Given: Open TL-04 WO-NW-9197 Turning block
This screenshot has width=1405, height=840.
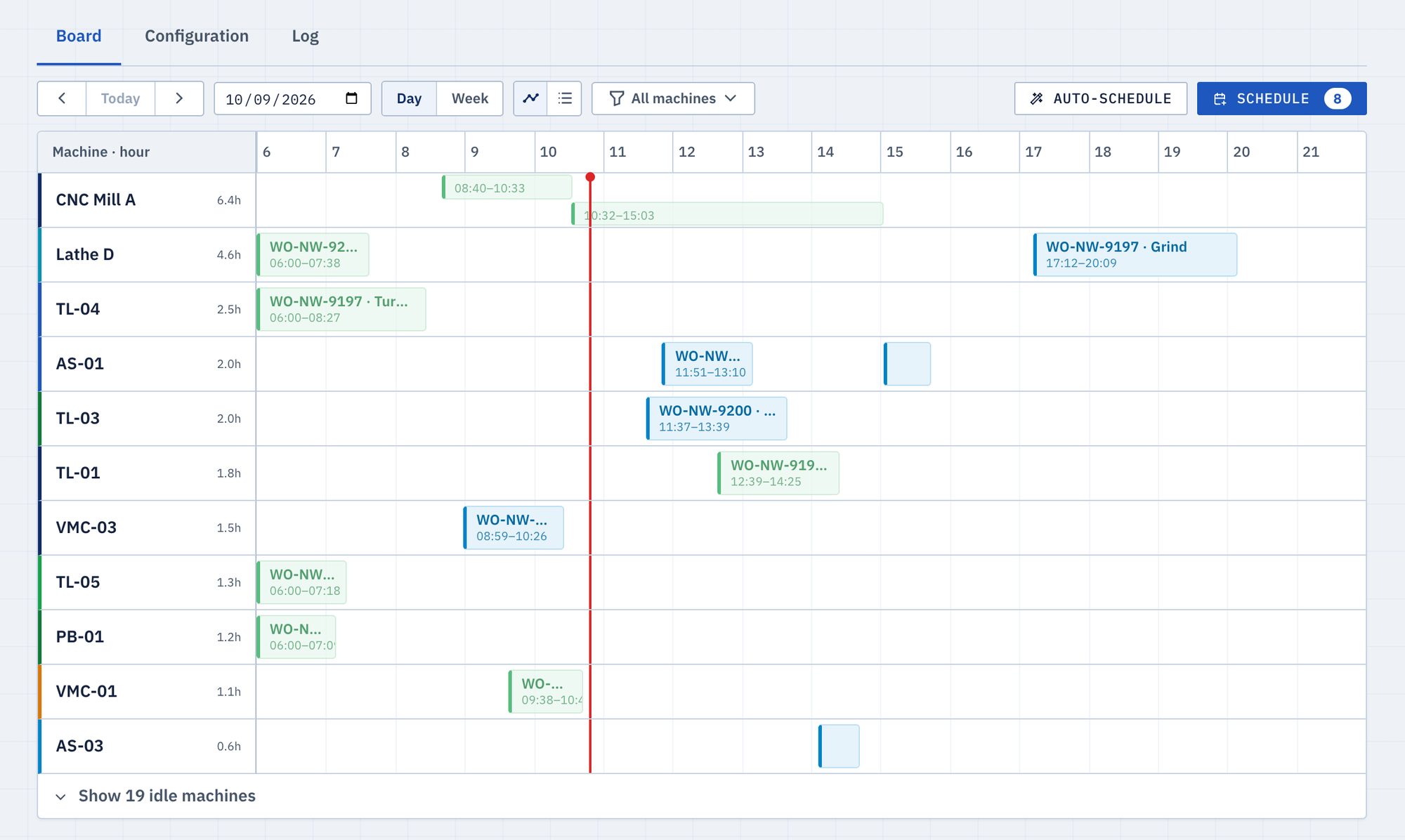Looking at the screenshot, I should tap(341, 309).
